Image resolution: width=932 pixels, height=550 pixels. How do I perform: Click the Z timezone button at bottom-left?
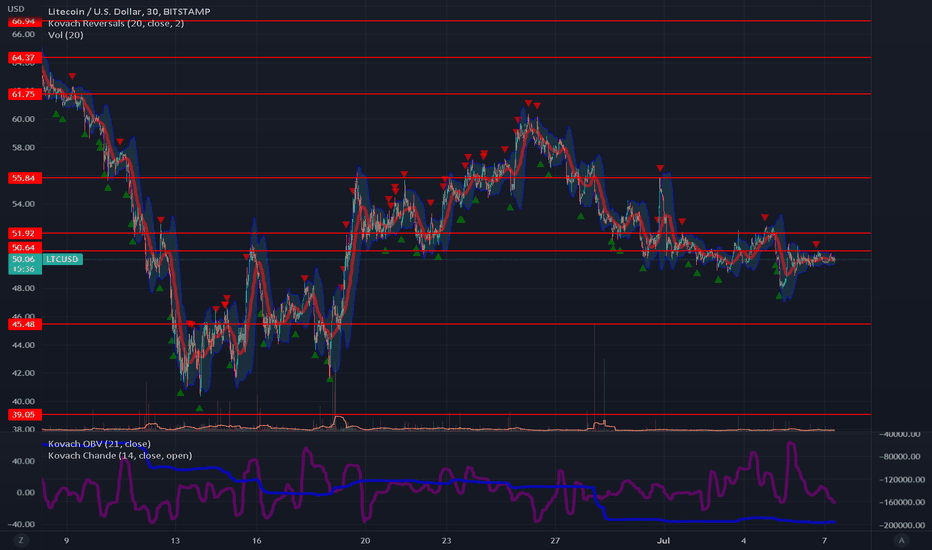21,540
